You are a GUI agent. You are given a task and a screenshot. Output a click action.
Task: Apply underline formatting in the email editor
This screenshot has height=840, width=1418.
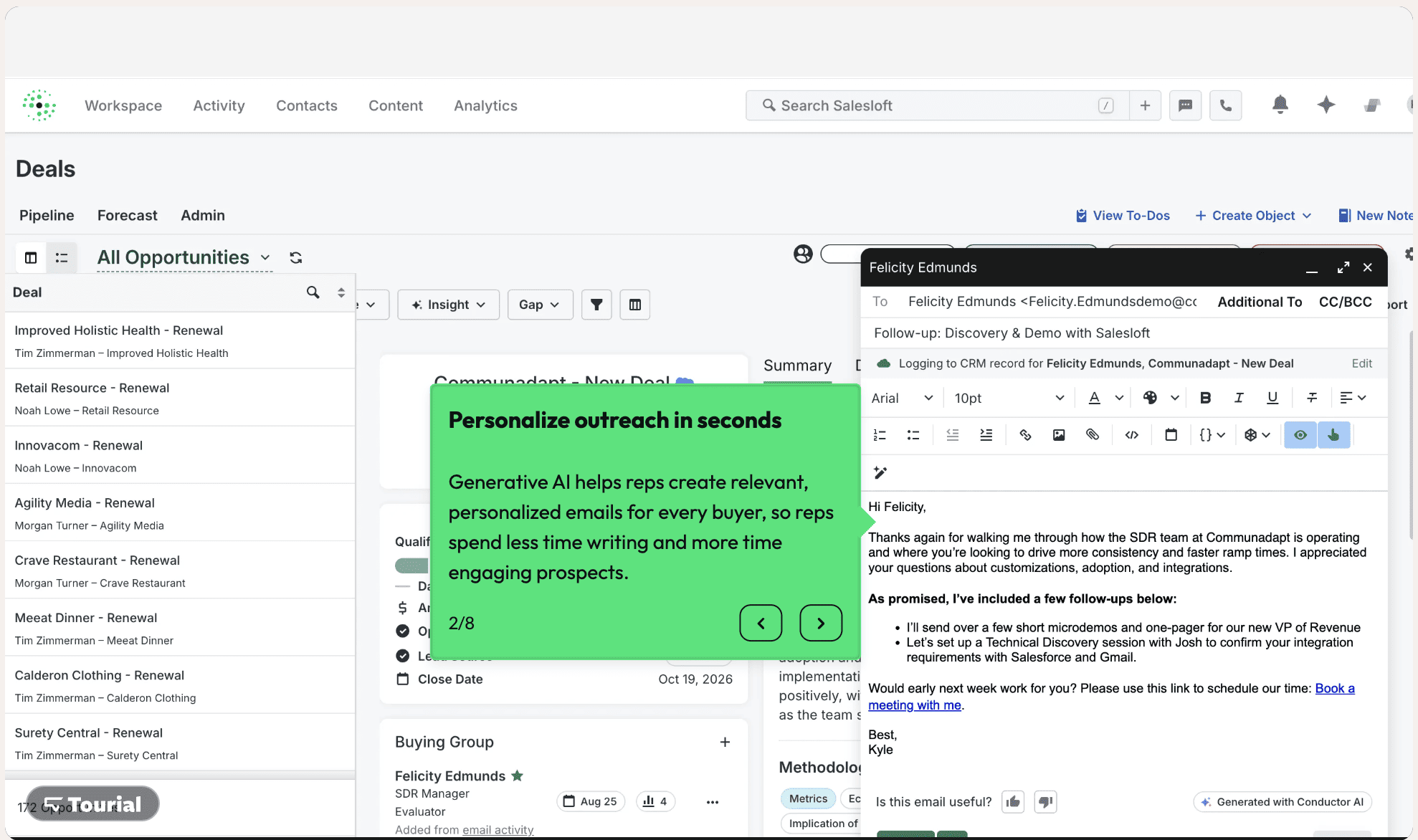pos(1272,398)
